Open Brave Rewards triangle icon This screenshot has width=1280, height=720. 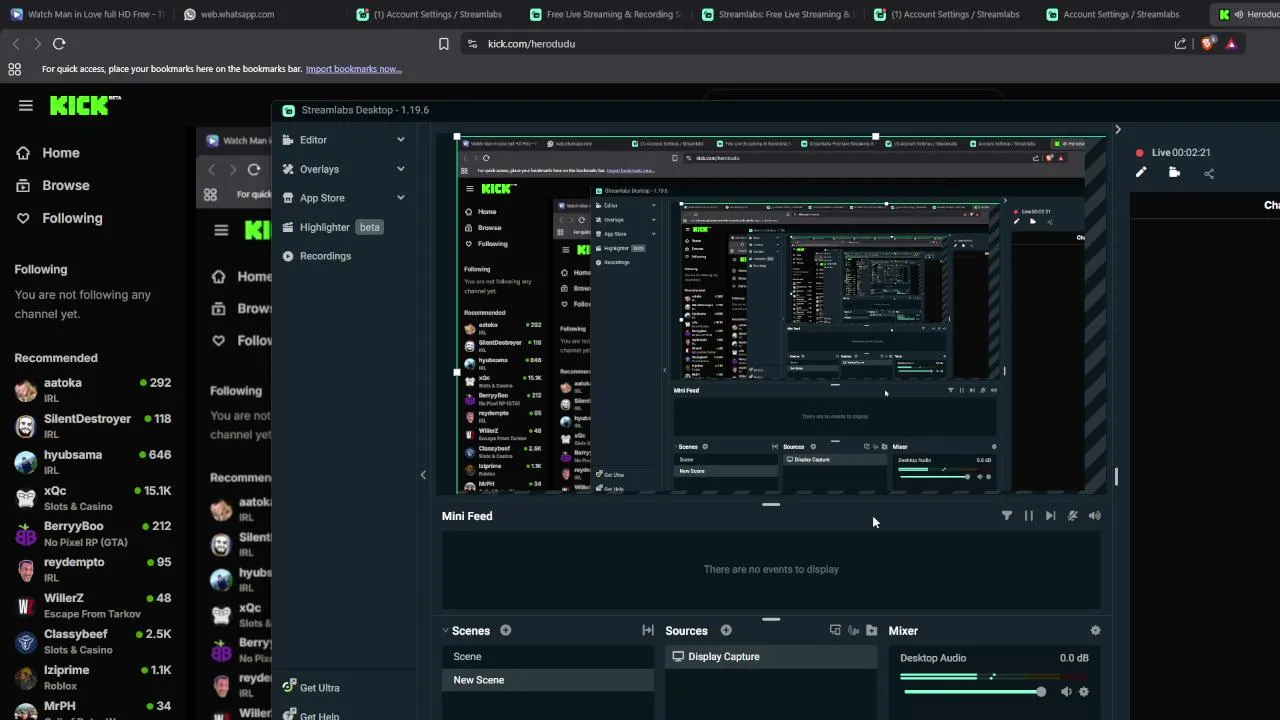[x=1231, y=44]
